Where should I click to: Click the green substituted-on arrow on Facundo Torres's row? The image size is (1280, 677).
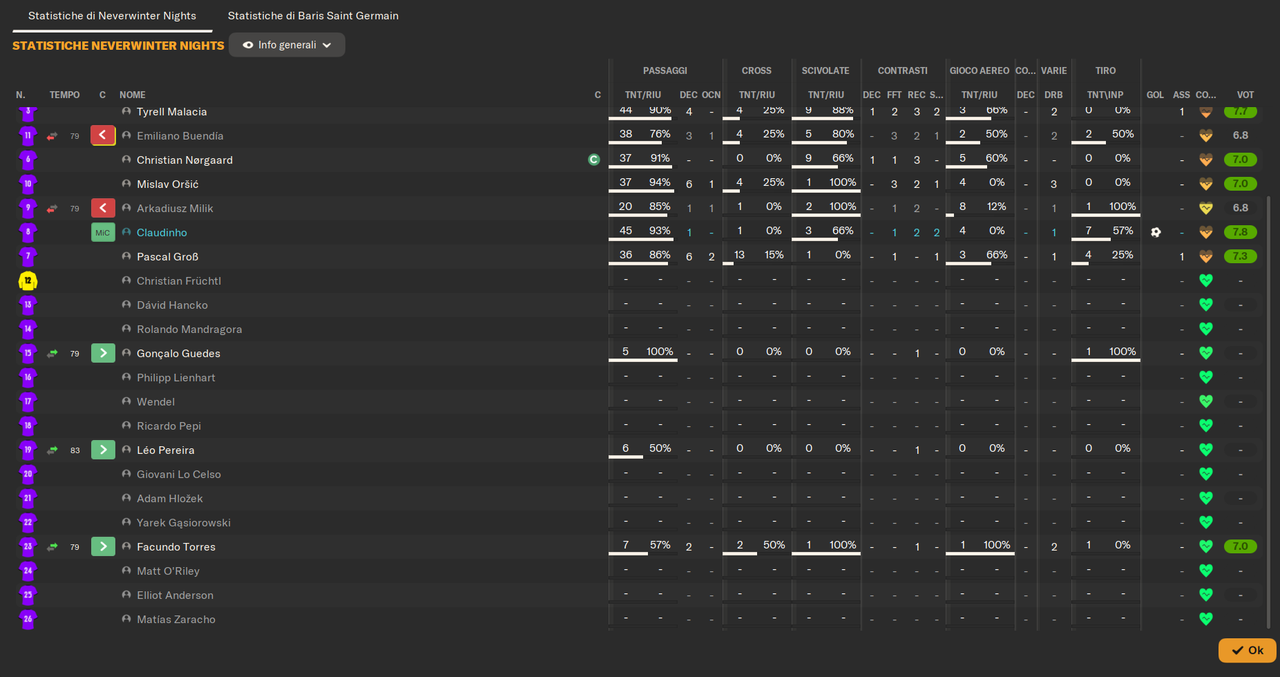point(103,547)
